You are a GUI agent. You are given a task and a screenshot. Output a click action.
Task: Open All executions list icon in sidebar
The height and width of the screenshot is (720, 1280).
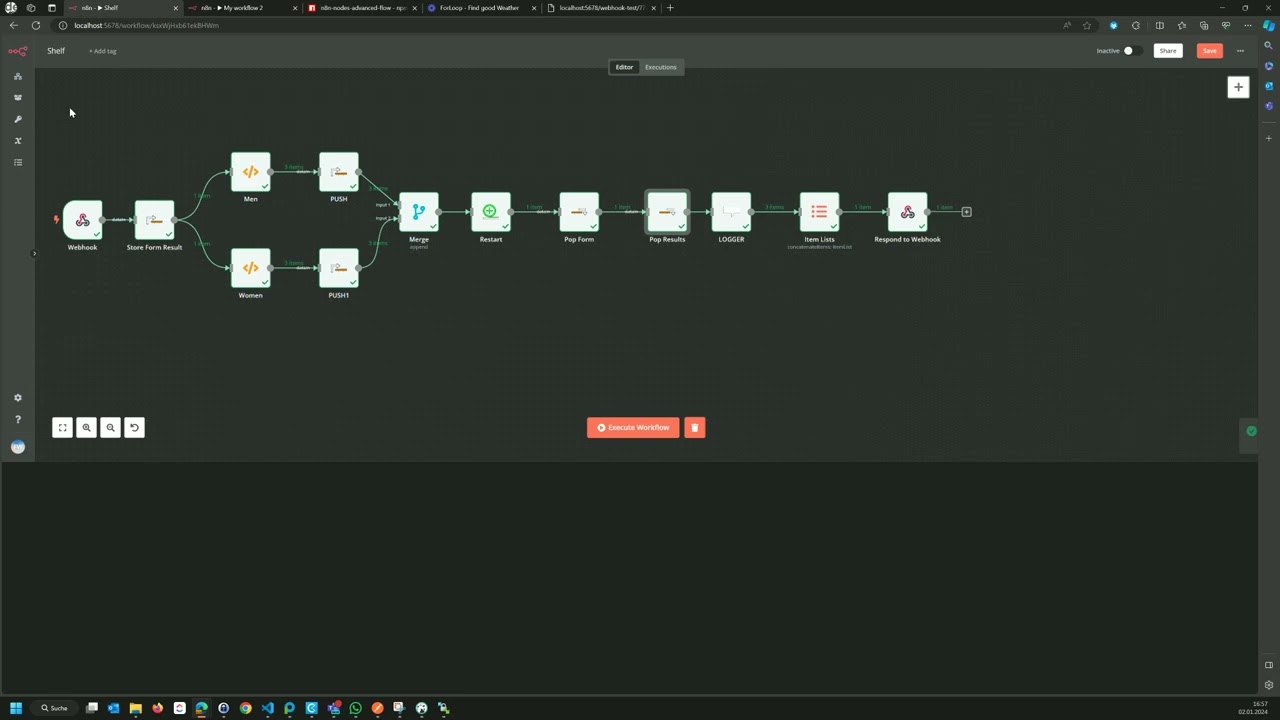(17, 162)
